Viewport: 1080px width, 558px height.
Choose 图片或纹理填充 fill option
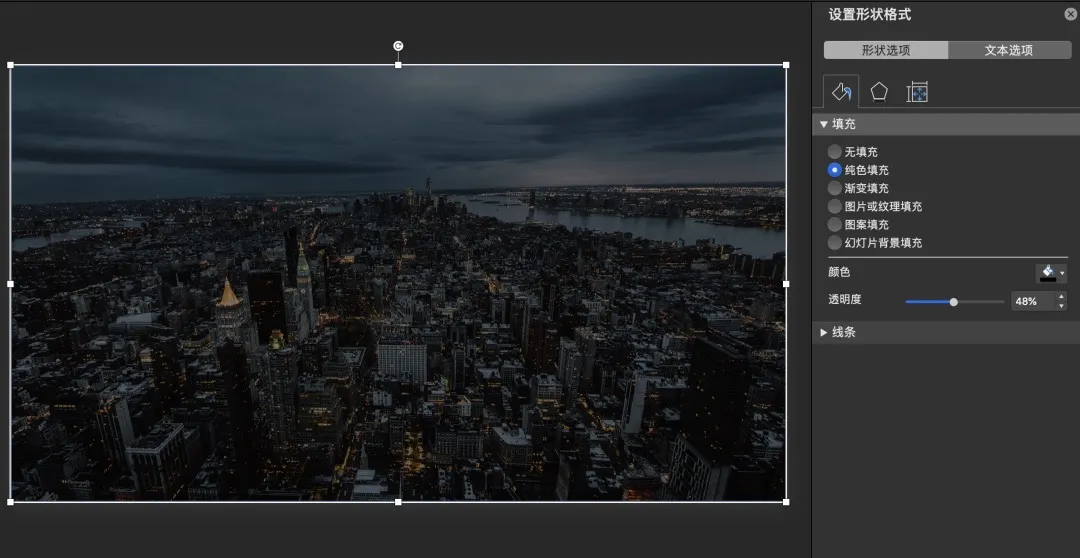(x=835, y=206)
